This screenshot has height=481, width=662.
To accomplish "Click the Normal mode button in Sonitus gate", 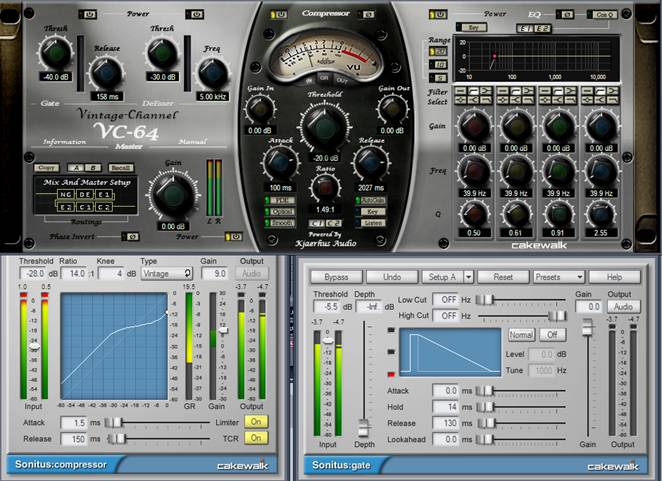I will (x=521, y=335).
